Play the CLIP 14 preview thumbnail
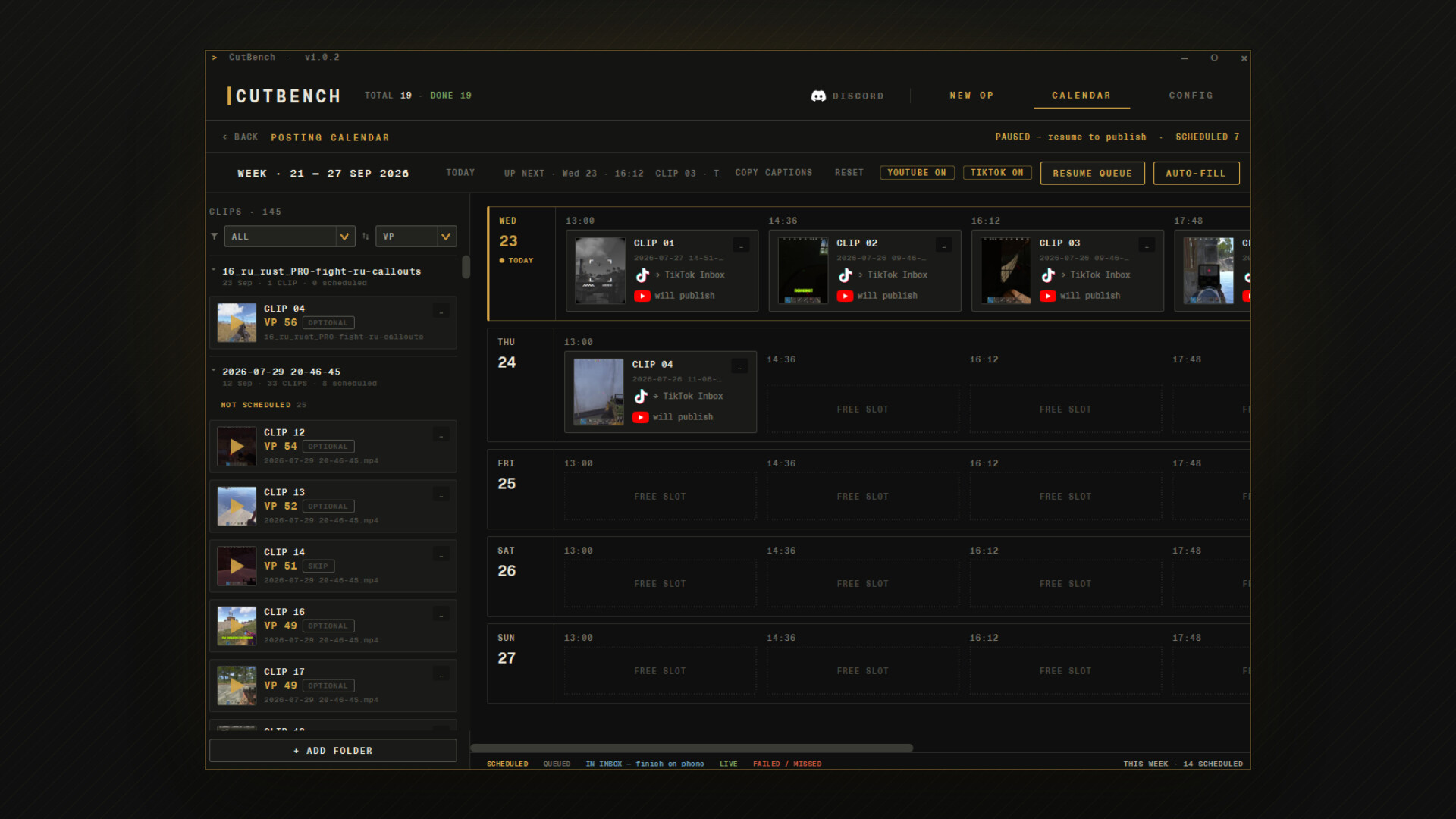The image size is (1456, 819). point(237,566)
